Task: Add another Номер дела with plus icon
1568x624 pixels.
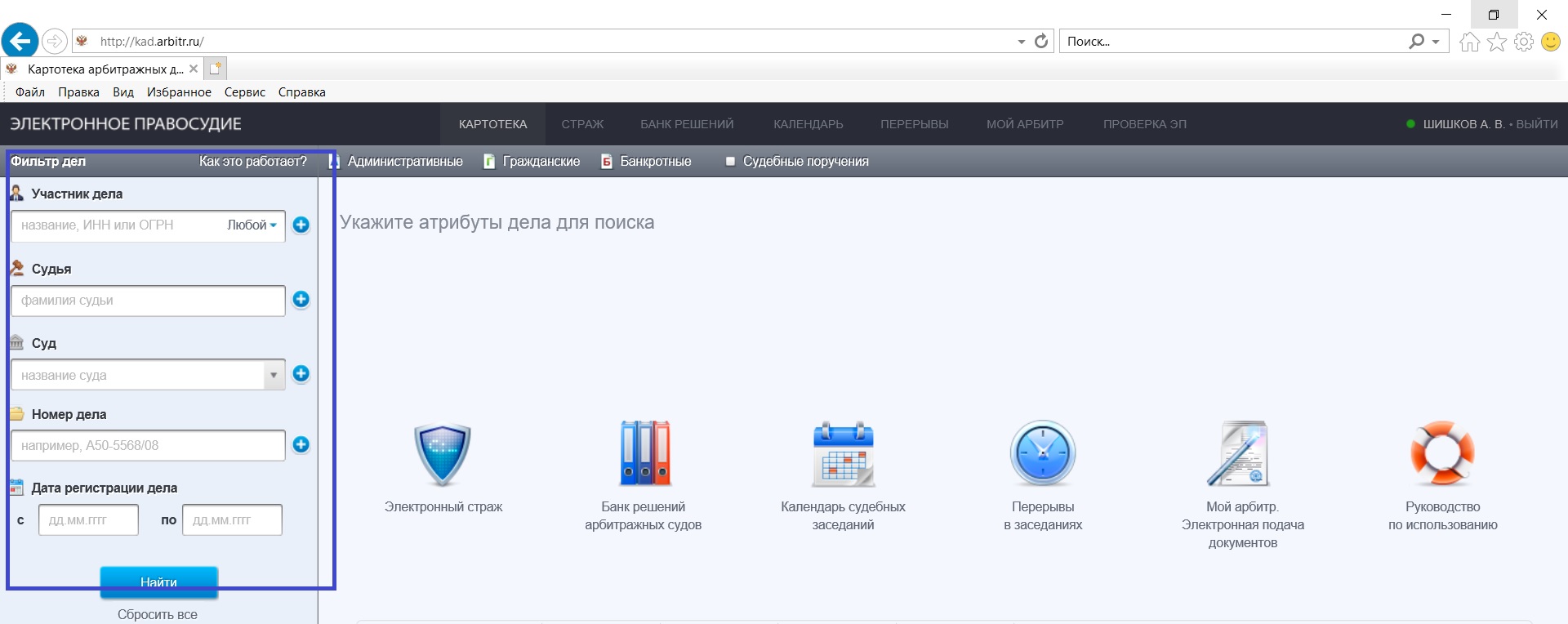Action: click(301, 444)
